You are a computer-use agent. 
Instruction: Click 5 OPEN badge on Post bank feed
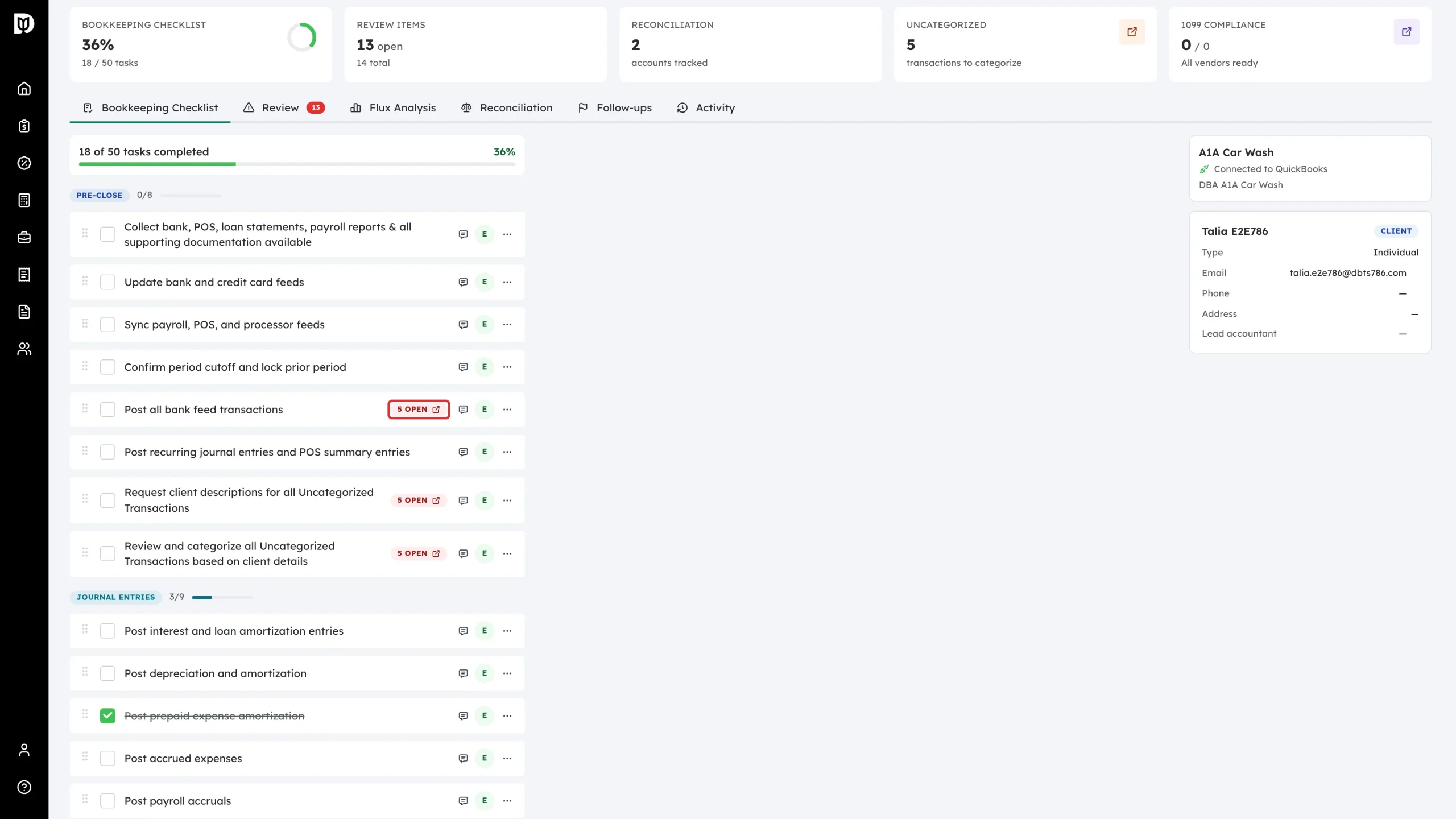419,409
